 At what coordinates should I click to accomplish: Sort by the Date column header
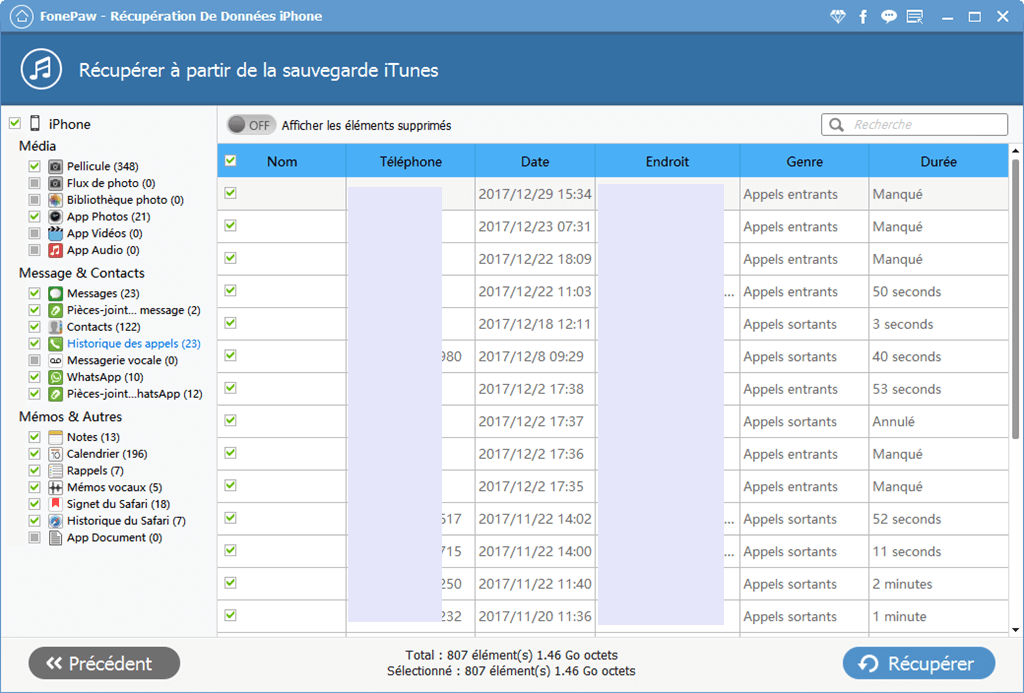(535, 161)
